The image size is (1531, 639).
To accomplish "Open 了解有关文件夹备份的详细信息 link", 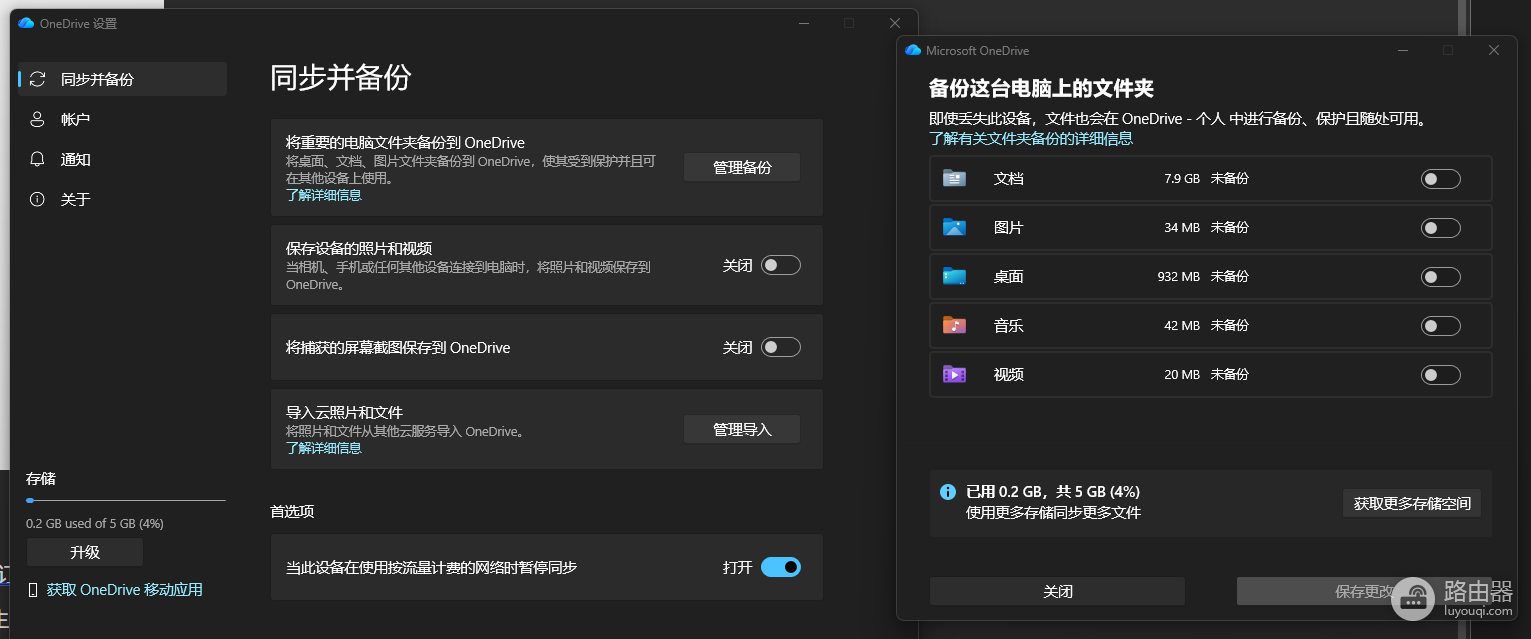I will point(1031,139).
